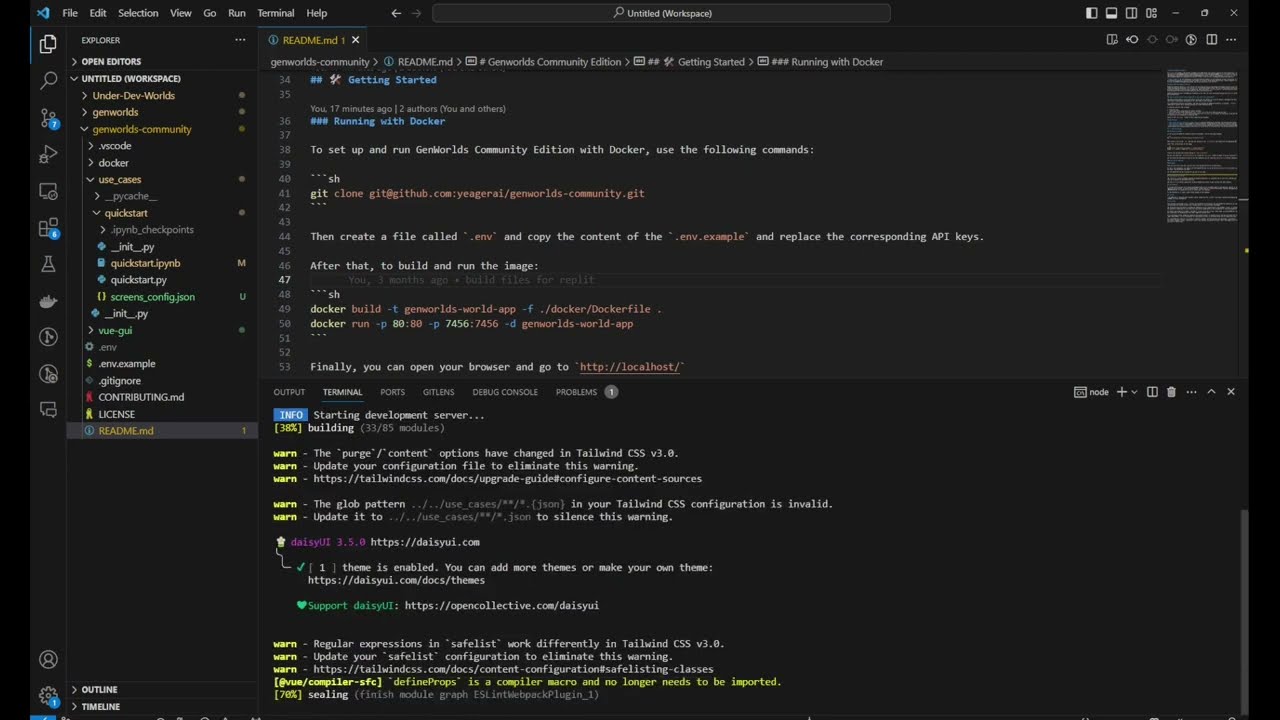The width and height of the screenshot is (1280, 720).
Task: Expand the Under-Dev-Worlds folder
Action: 162,95
